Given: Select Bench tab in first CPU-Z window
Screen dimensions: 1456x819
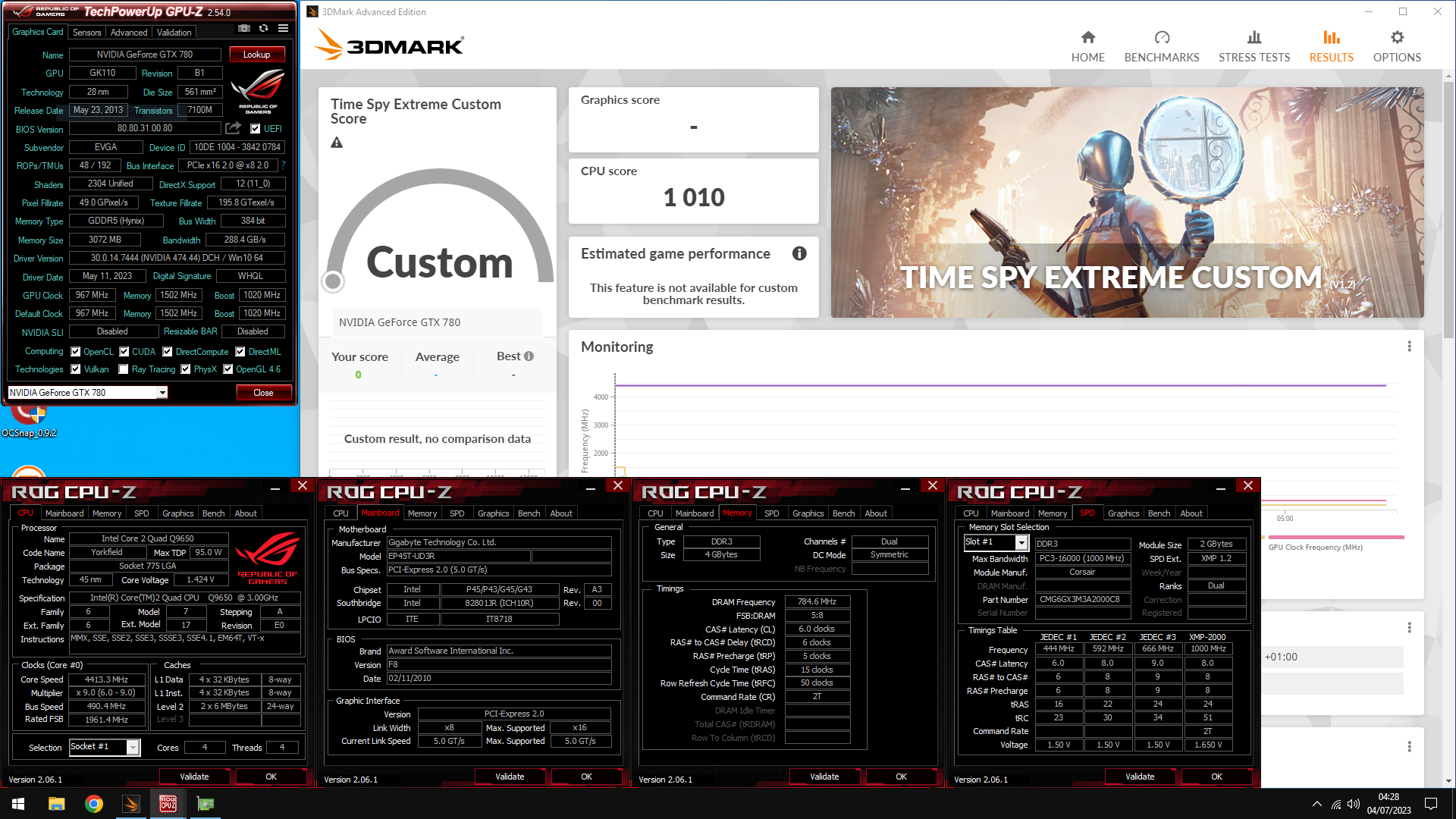Looking at the screenshot, I should point(214,513).
